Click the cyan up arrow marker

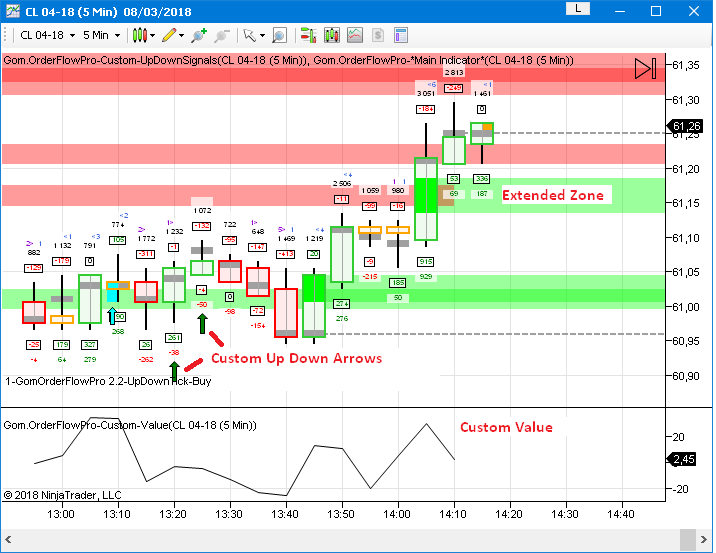(112, 316)
